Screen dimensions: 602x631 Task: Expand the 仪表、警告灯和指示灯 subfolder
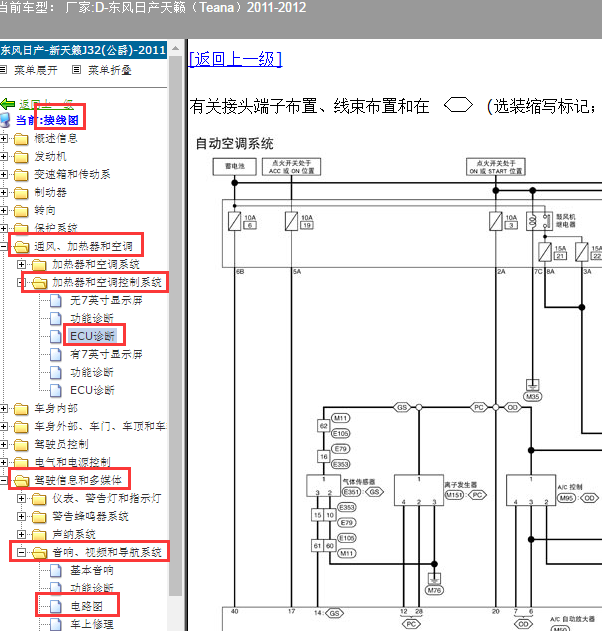21,499
